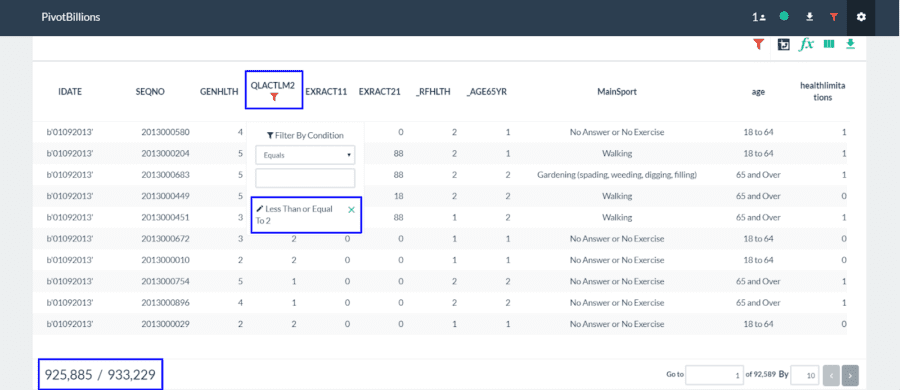Click 18 to 64 in row 2013000580
900x390 pixels.
(758, 132)
